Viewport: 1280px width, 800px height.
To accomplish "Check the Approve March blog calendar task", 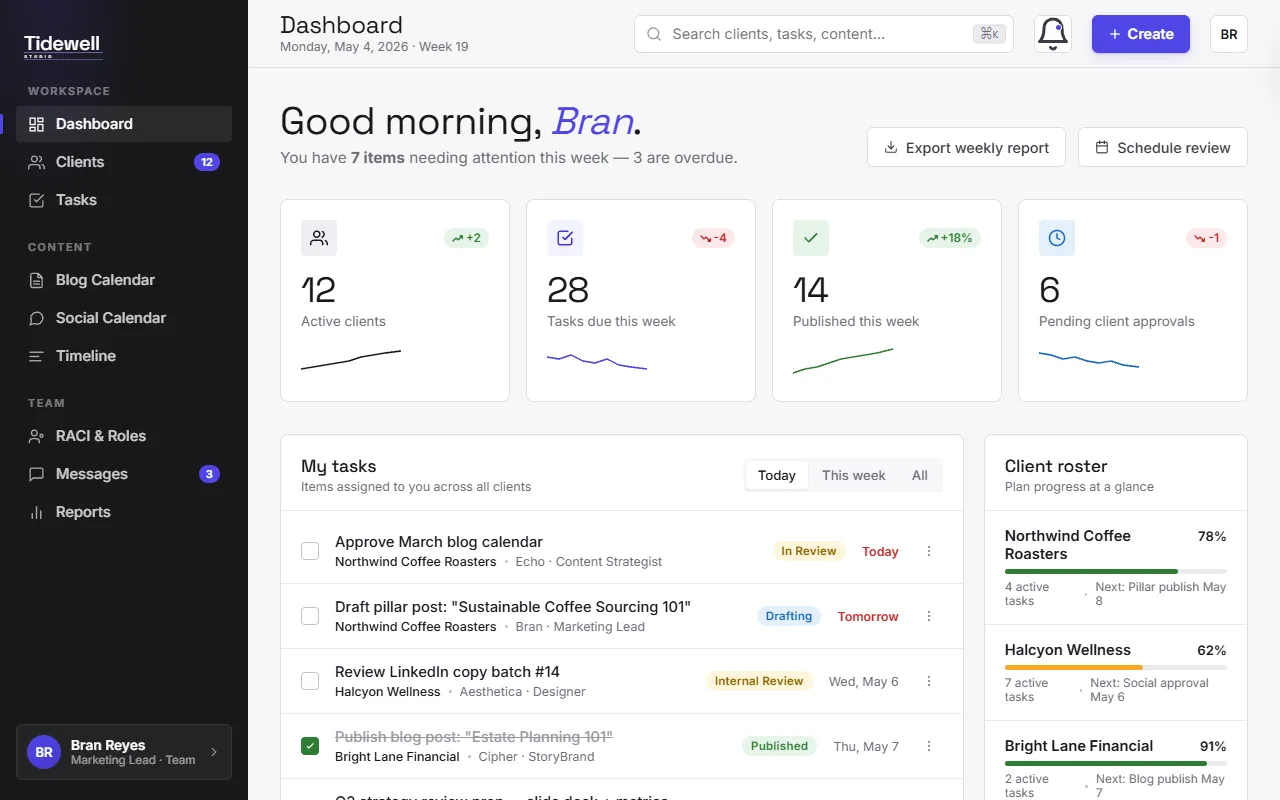I will [310, 551].
